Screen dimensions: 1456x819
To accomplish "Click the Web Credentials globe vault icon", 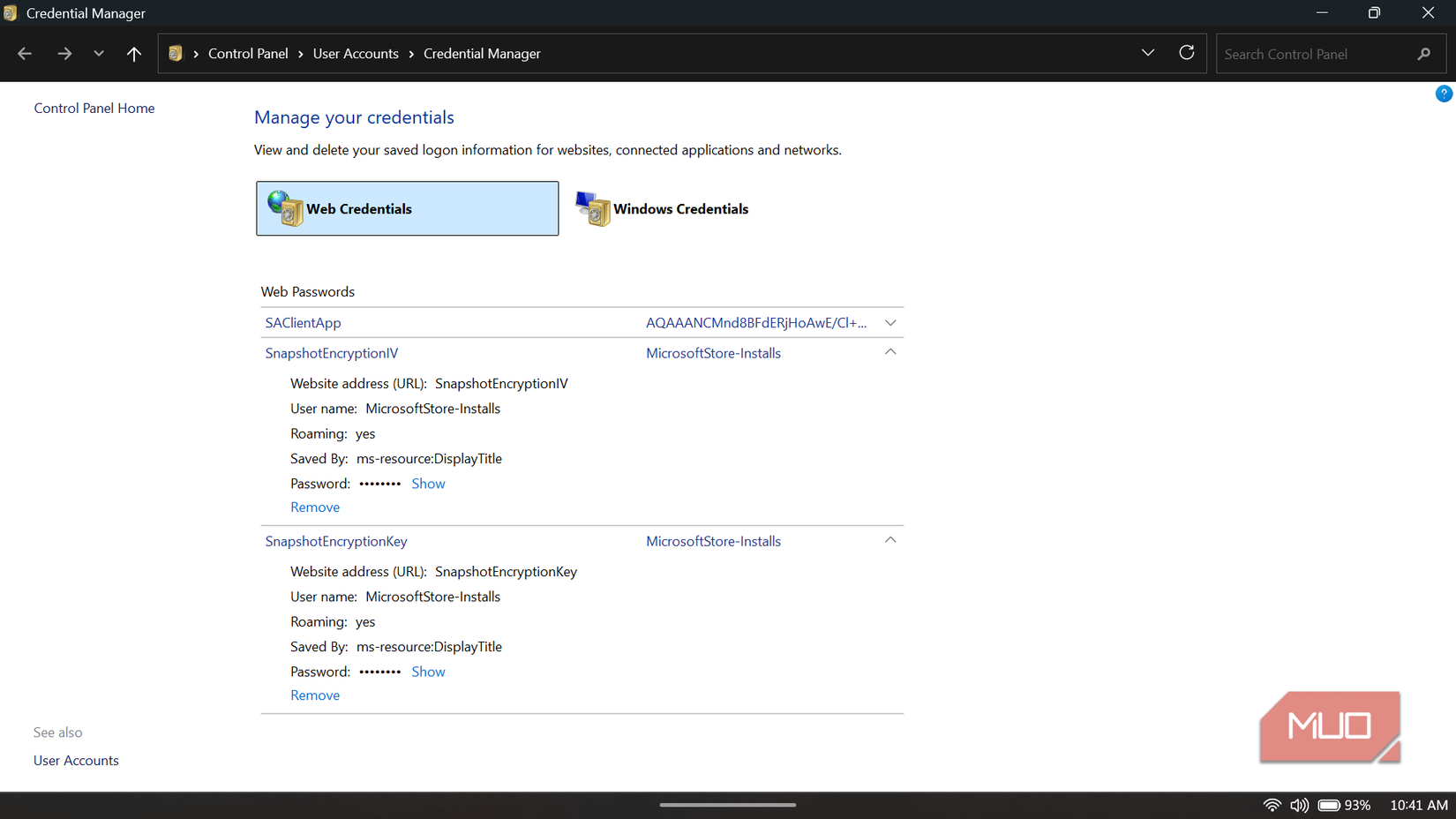I will [285, 208].
